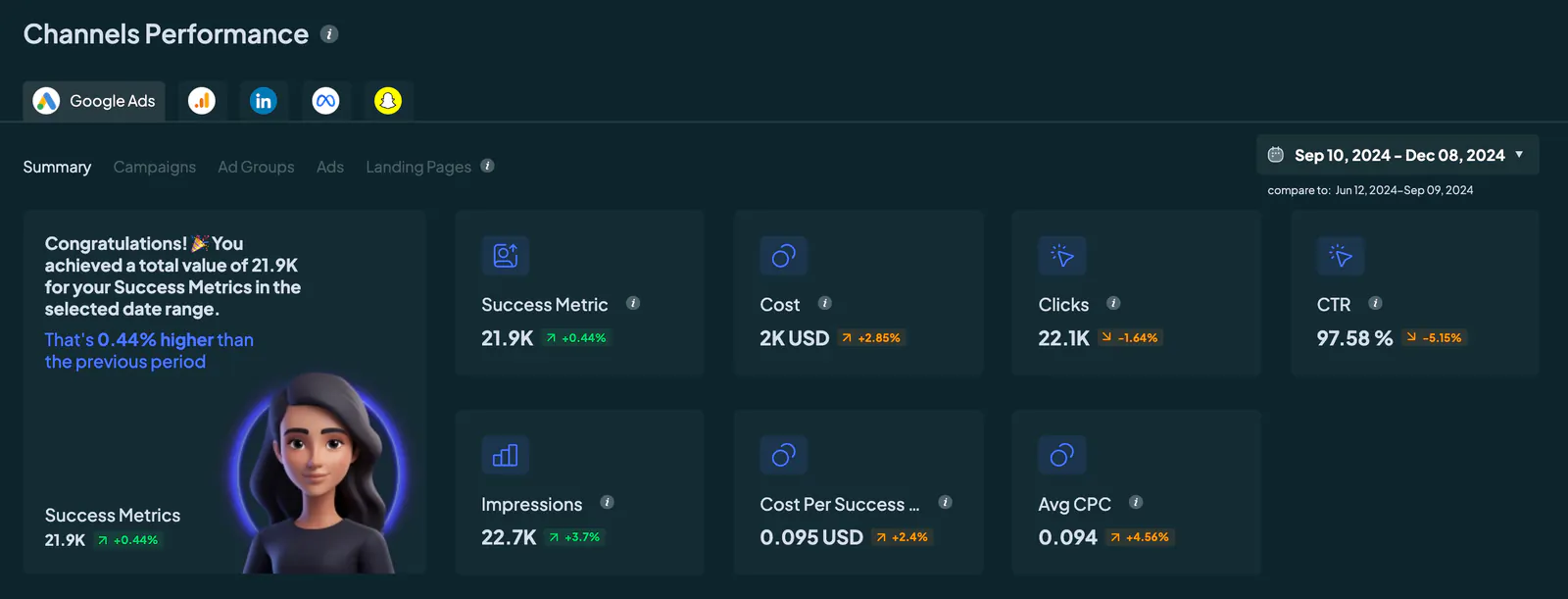The image size is (1568, 599).
Task: Click the Avg CPC coins icon
Action: [x=1062, y=455]
